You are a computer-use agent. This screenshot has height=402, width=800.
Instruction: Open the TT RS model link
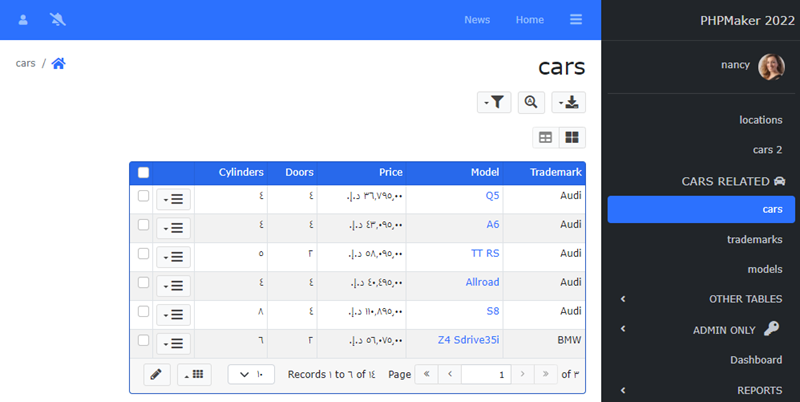(x=484, y=254)
